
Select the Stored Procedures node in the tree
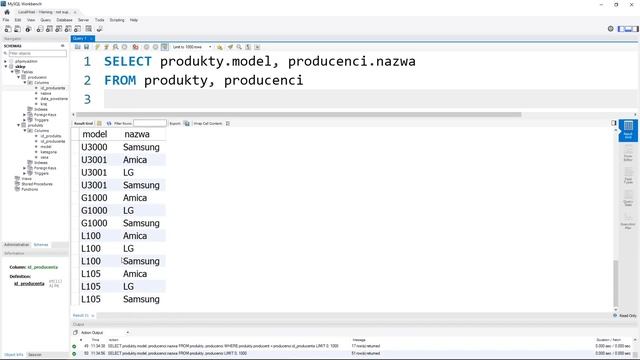[x=37, y=184]
